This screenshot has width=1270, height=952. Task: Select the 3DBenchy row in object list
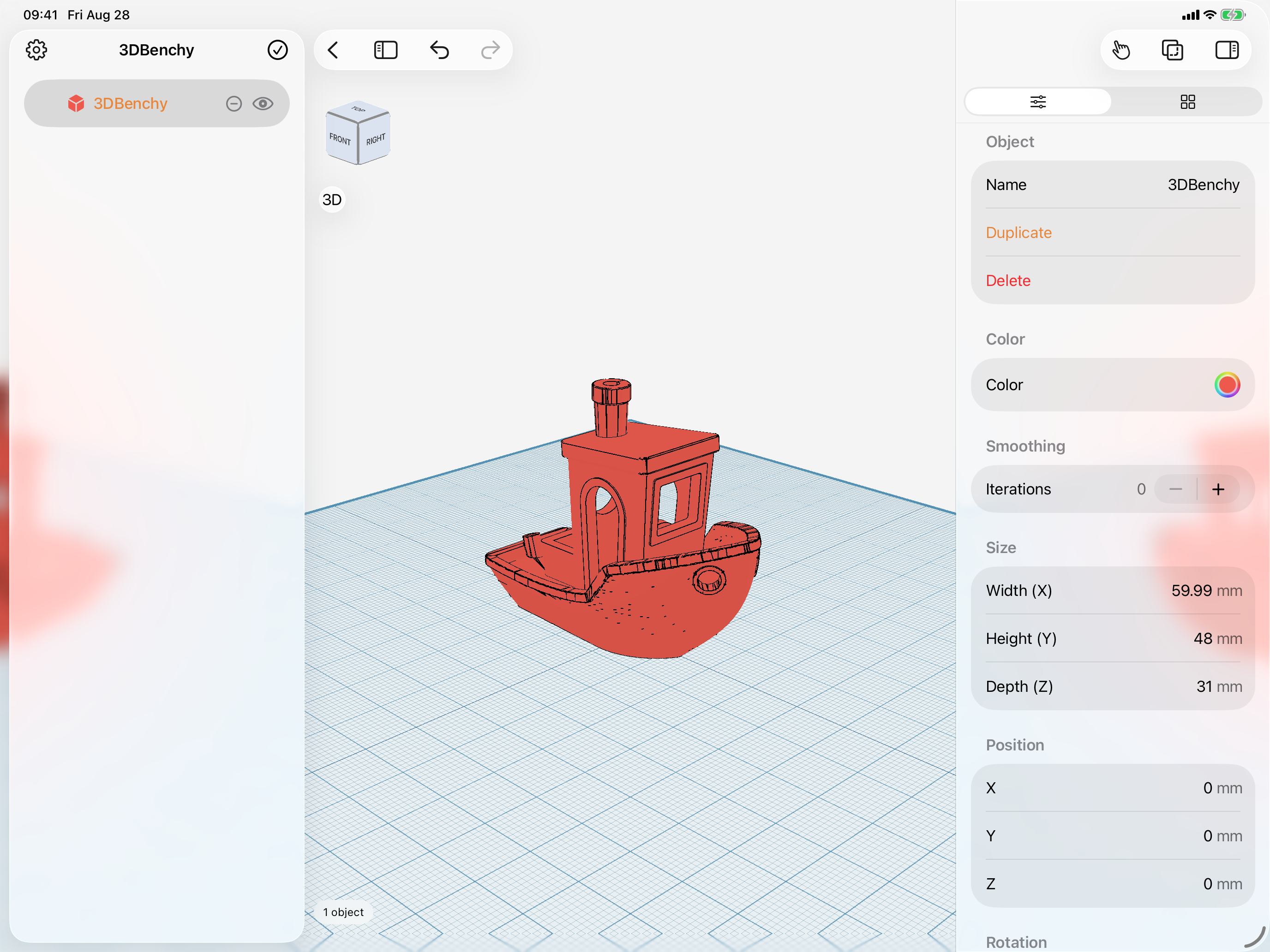pyautogui.click(x=156, y=103)
